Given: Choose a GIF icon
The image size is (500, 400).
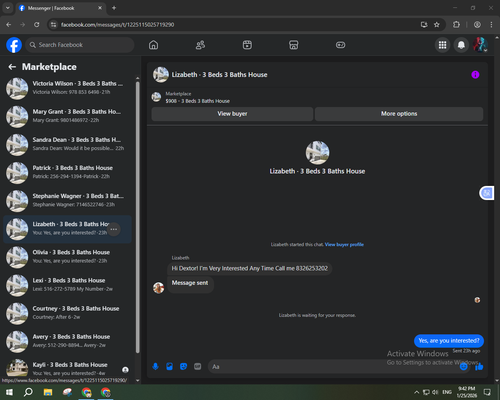Looking at the screenshot, I should coord(198,367).
